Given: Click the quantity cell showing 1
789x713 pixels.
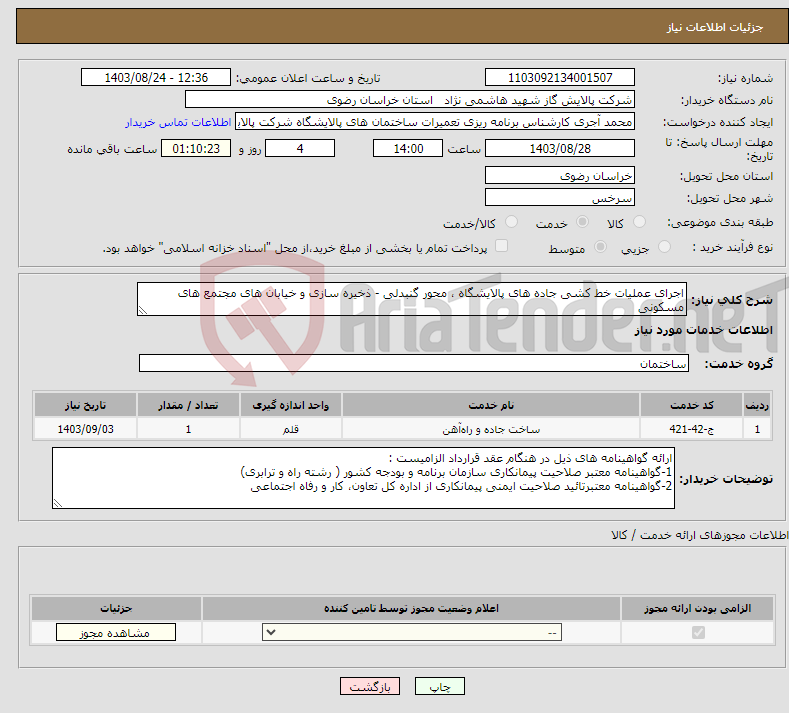Looking at the screenshot, I should click(x=188, y=429).
